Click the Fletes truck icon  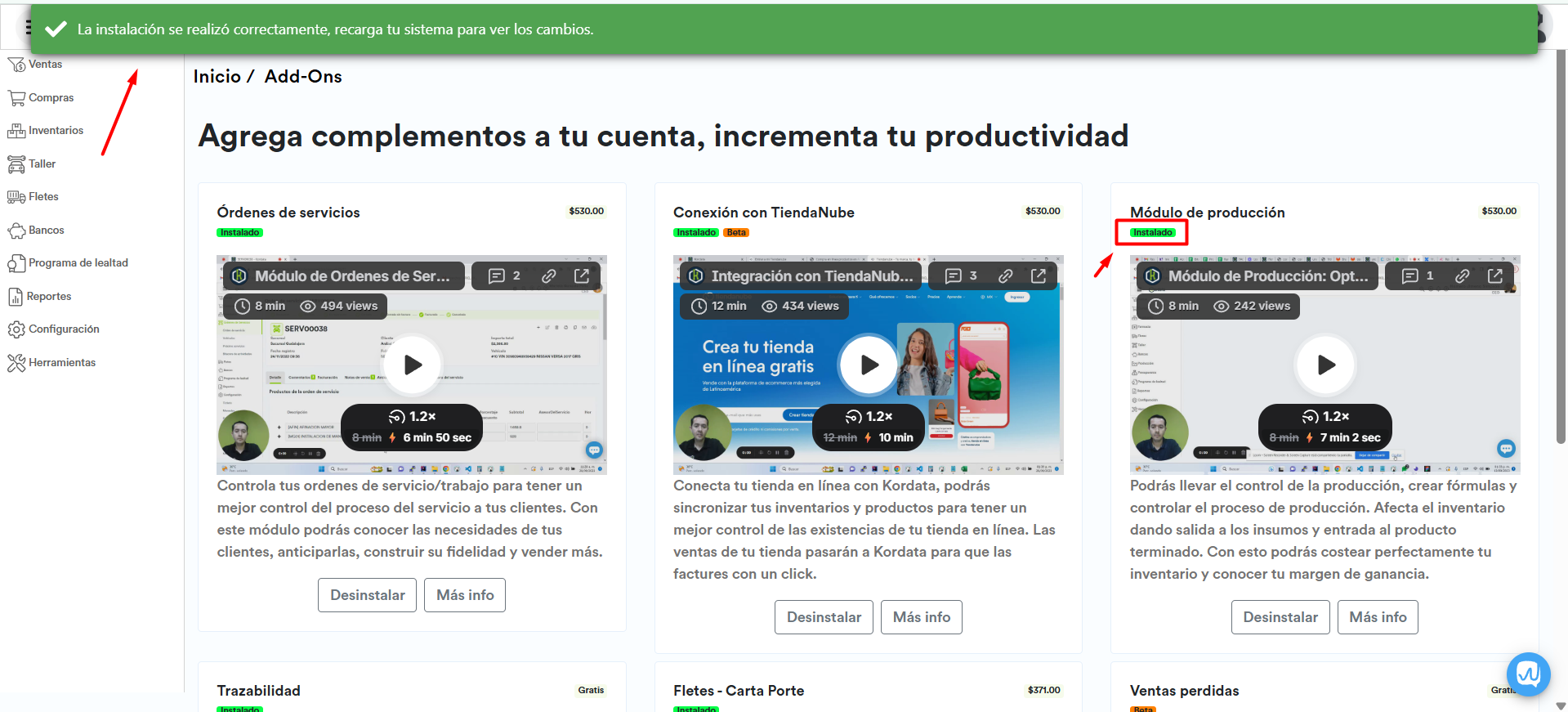pyautogui.click(x=16, y=197)
